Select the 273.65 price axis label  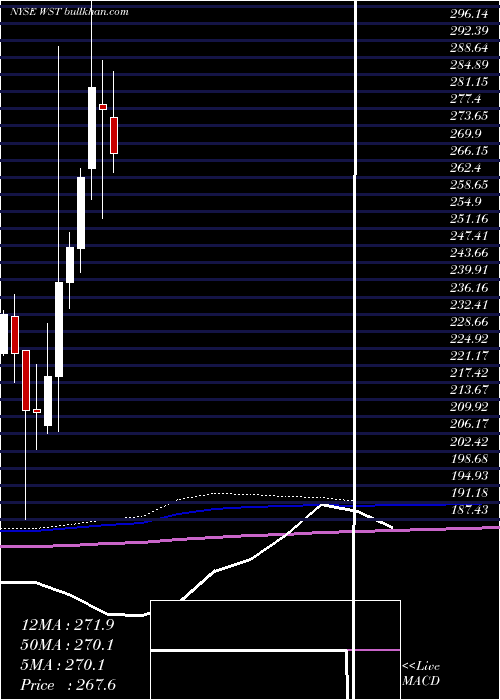click(468, 116)
